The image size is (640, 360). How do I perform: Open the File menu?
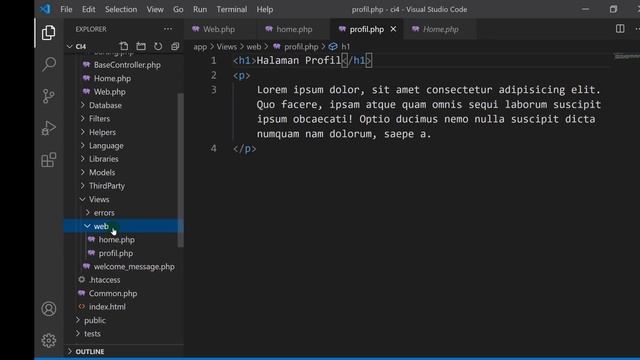pos(66,9)
